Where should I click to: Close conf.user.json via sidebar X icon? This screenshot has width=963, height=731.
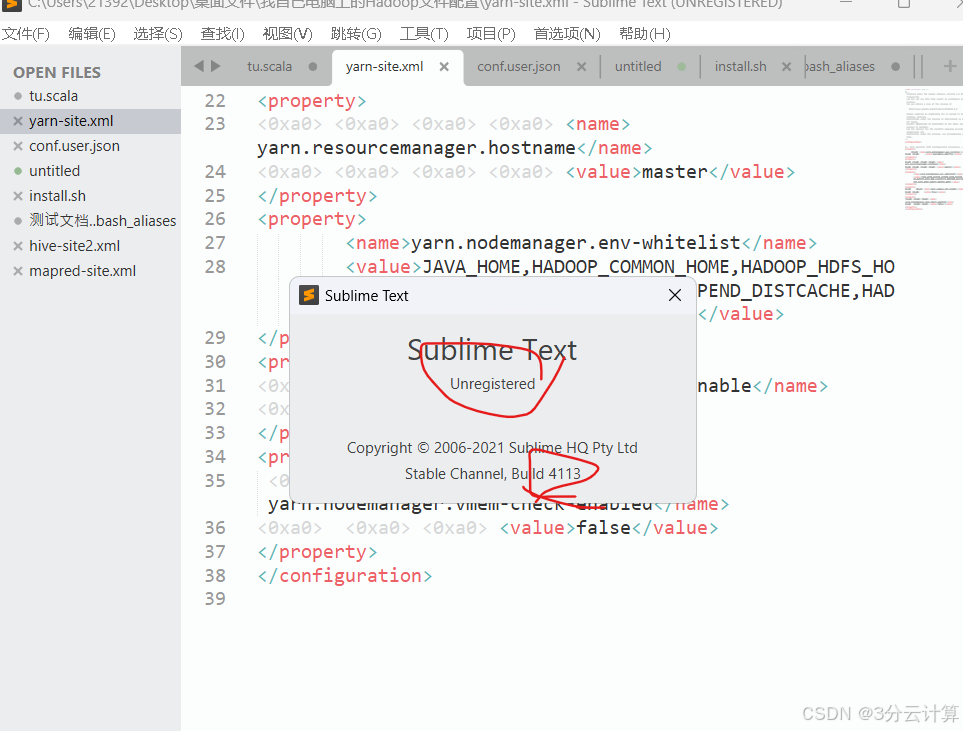coord(18,146)
